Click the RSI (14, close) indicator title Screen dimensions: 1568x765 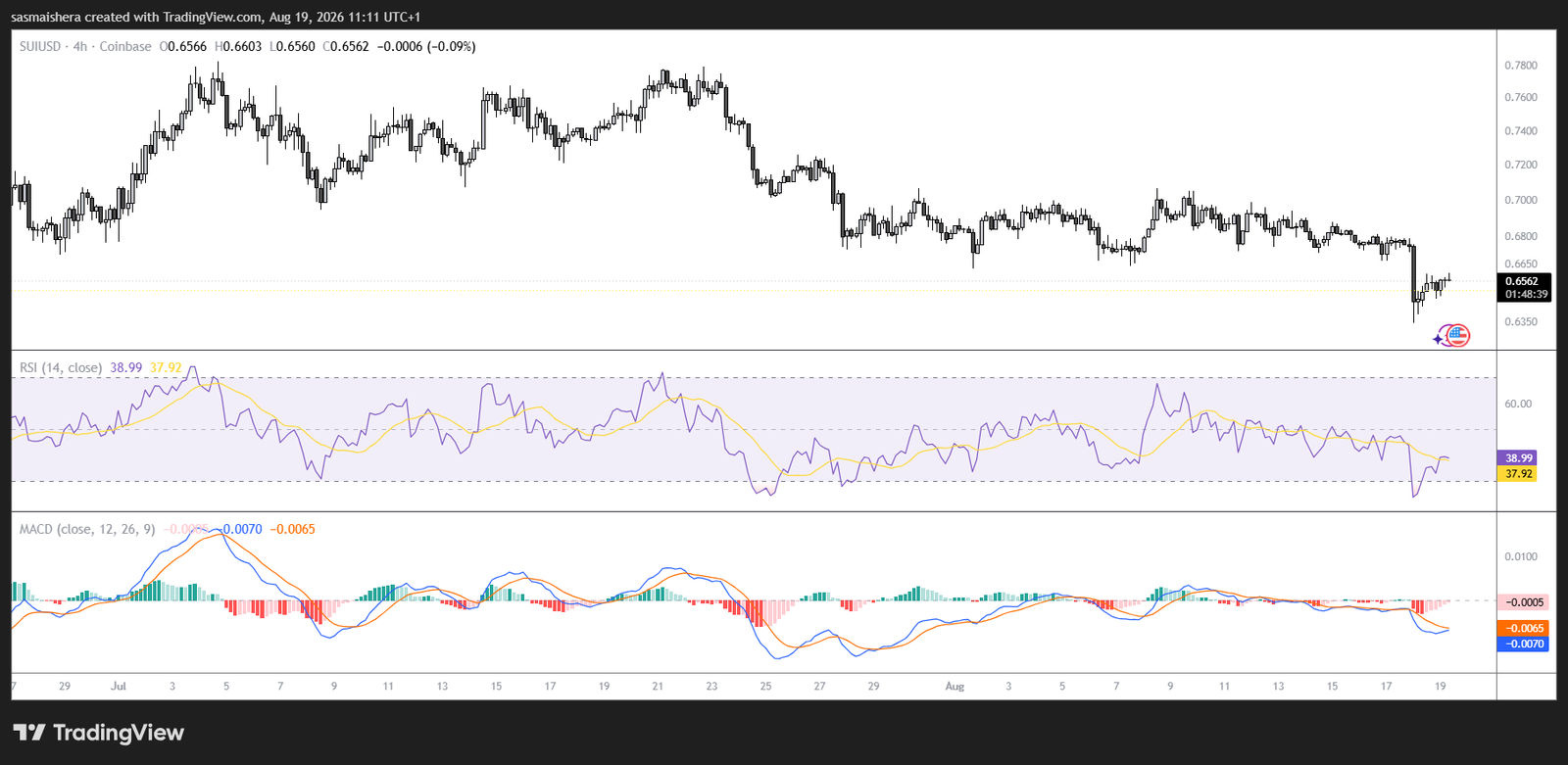(61, 367)
